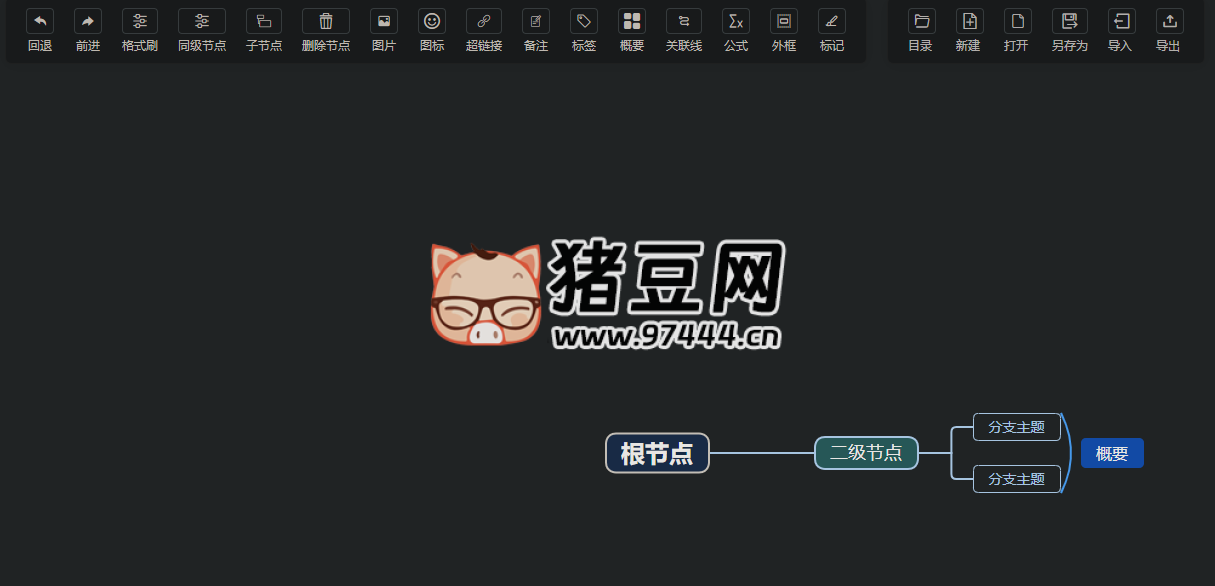Screen dimensions: 1215x586
Task: Select the 根节点 root node
Action: [657, 453]
